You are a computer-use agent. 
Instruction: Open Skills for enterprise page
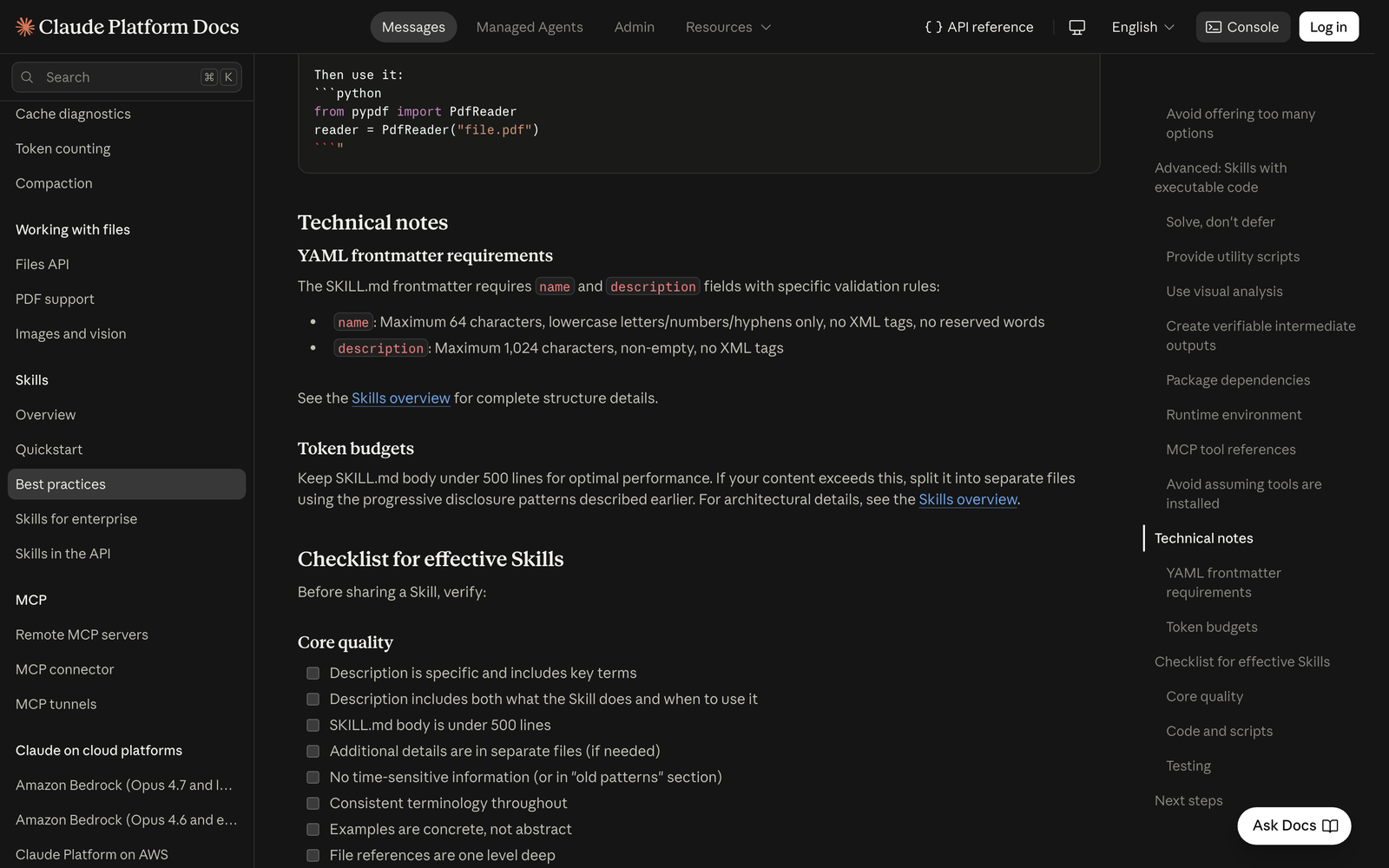[76, 519]
